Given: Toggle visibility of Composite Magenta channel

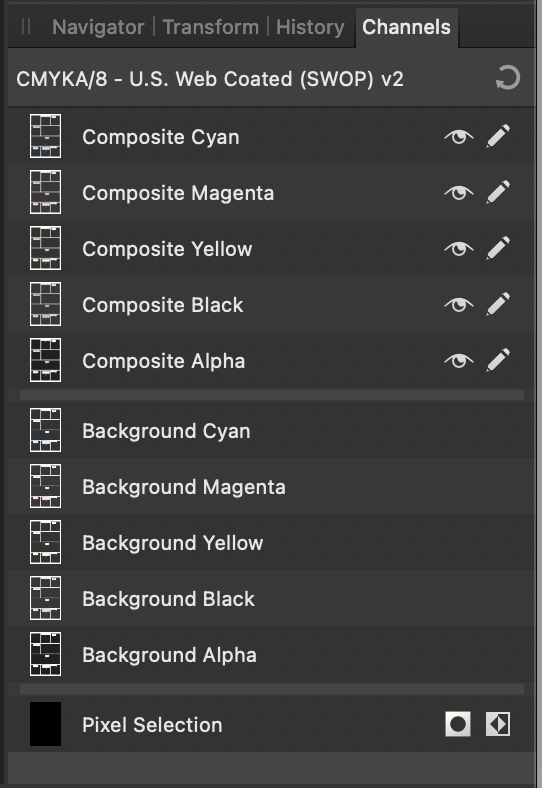Looking at the screenshot, I should pyautogui.click(x=459, y=192).
